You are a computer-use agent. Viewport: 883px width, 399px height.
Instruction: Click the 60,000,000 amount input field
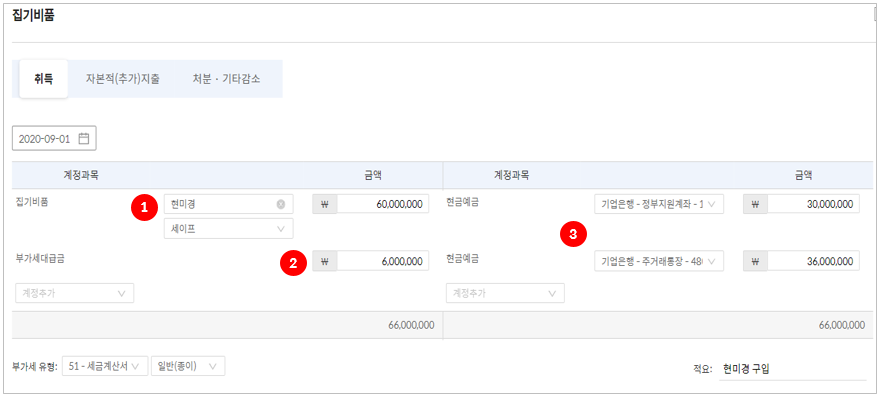tap(383, 204)
